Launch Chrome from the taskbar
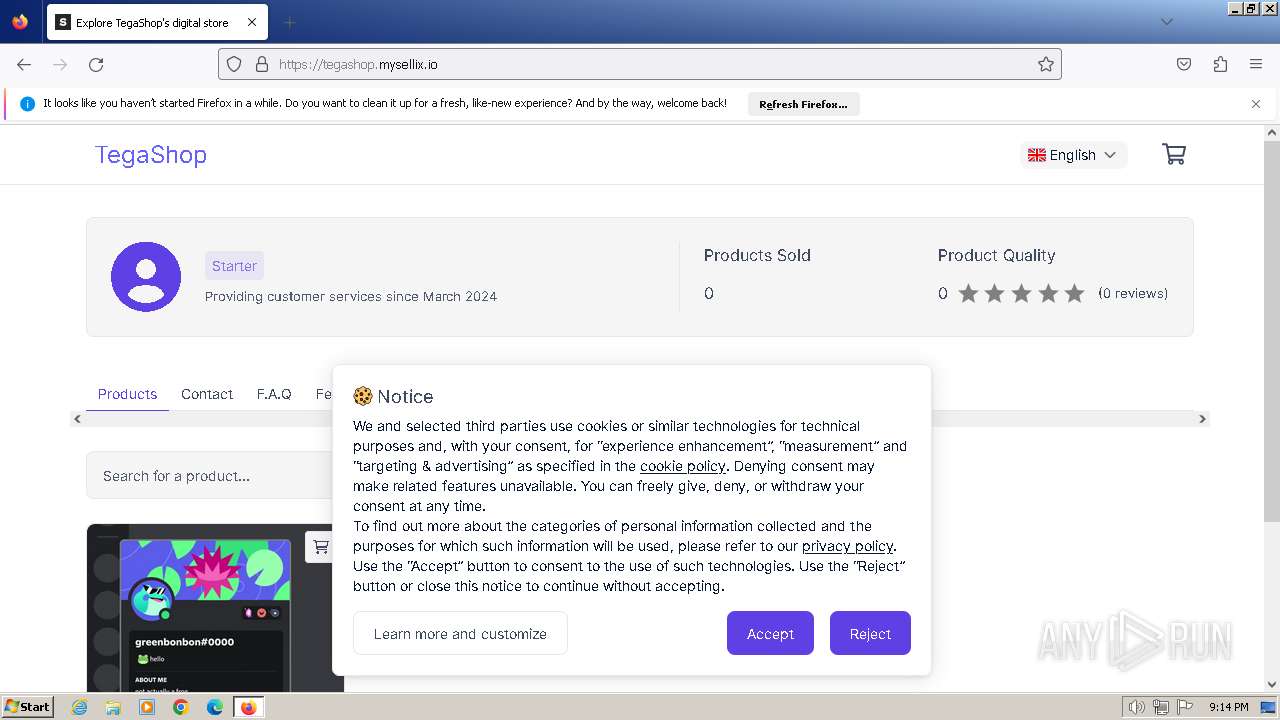1280x720 pixels. tap(181, 707)
